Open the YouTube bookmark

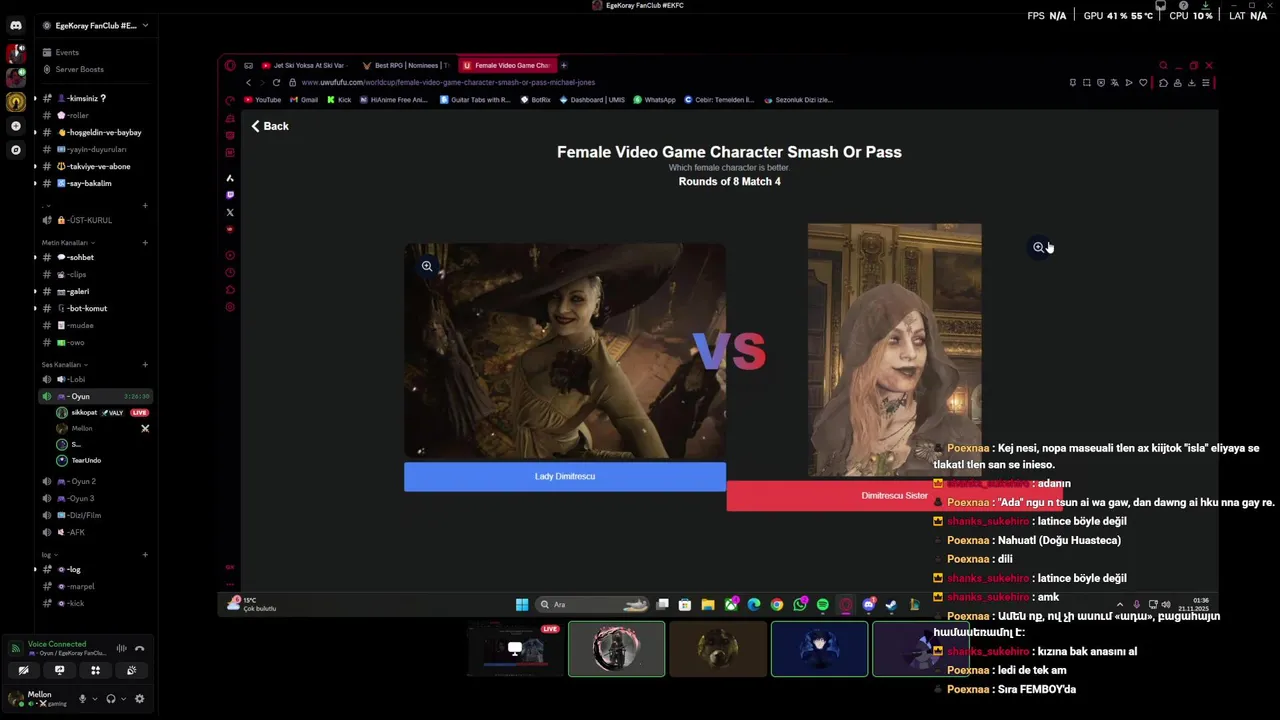(x=262, y=100)
